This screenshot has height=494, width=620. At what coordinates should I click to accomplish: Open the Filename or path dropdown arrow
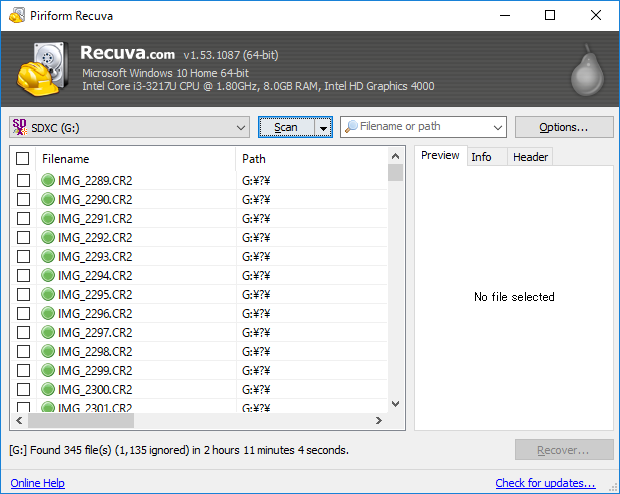point(497,127)
